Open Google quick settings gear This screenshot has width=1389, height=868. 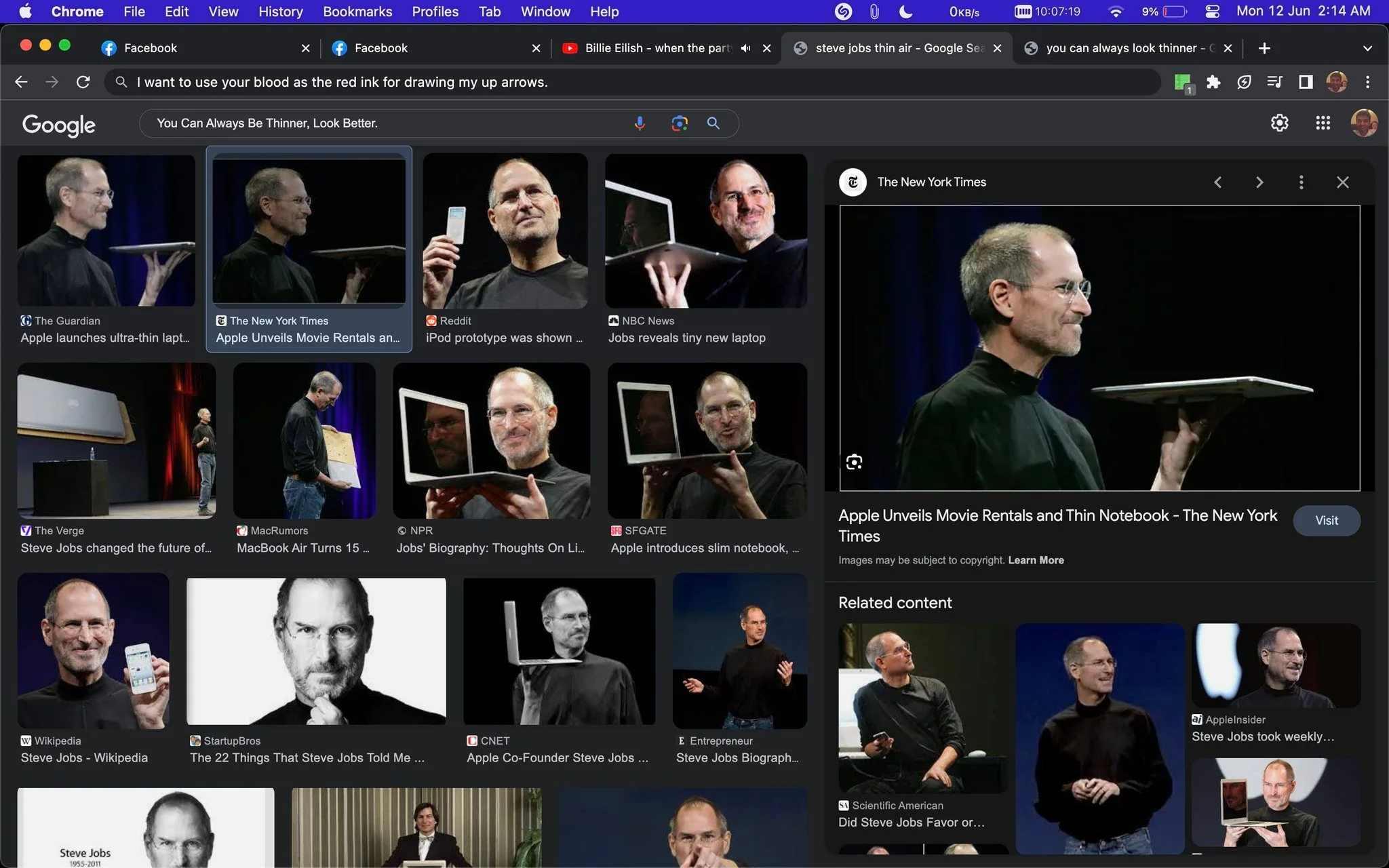[x=1279, y=123]
